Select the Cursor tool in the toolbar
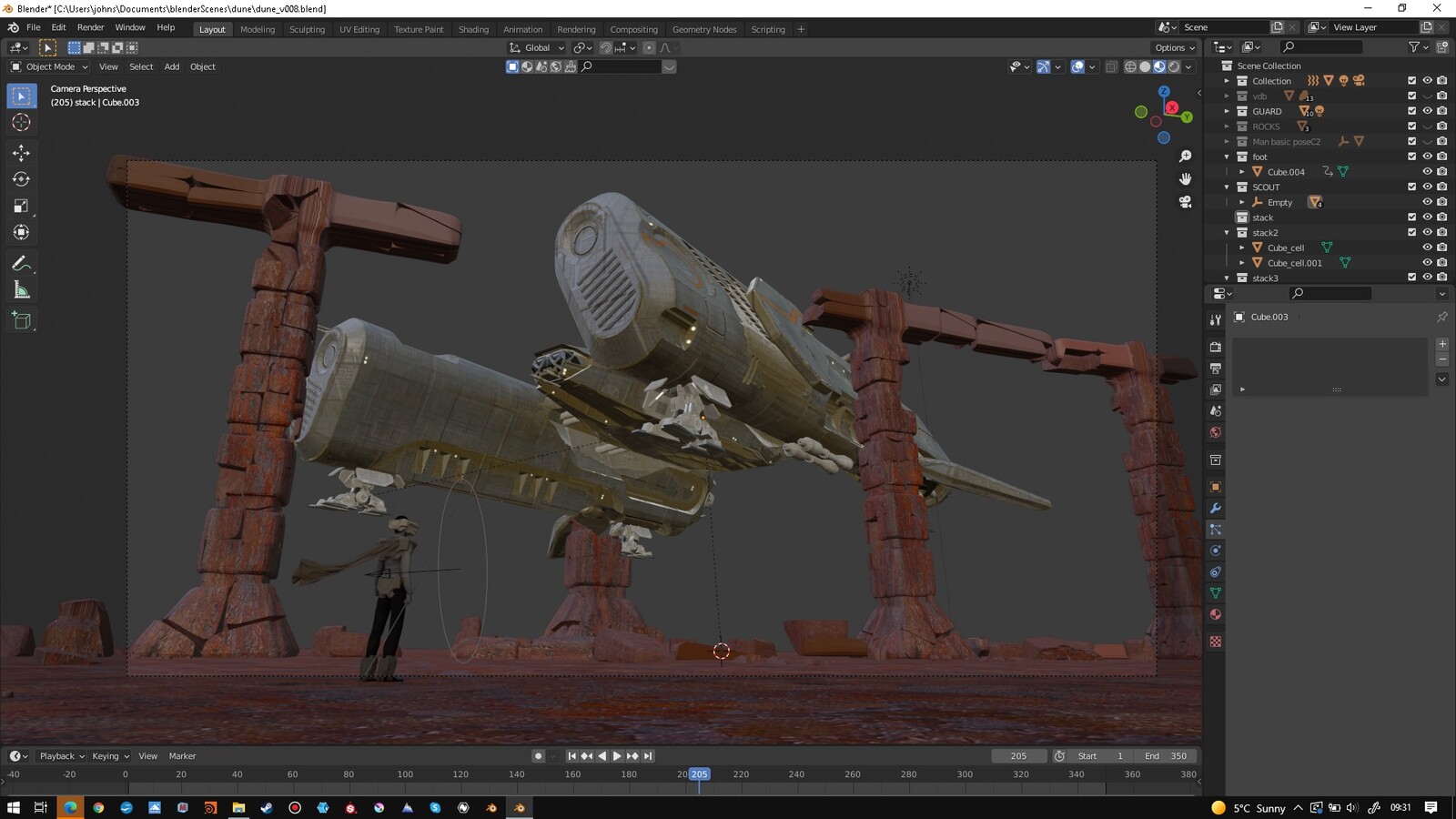Screen dimensions: 1456x819 21,122
